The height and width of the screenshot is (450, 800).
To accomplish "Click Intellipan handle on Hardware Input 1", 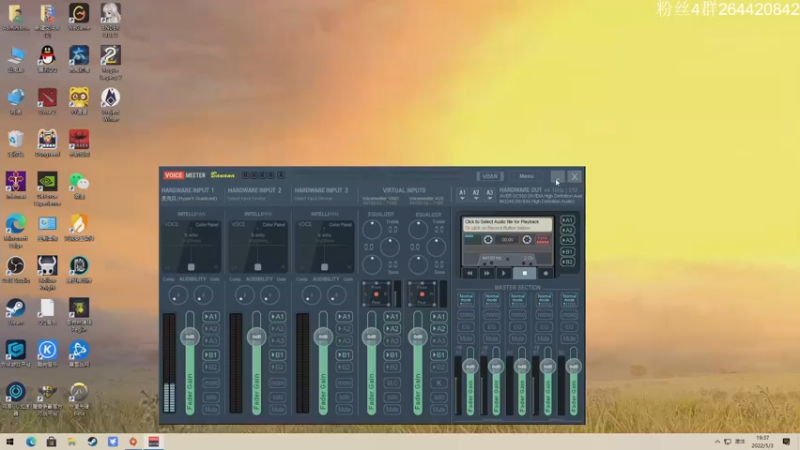I will (191, 267).
